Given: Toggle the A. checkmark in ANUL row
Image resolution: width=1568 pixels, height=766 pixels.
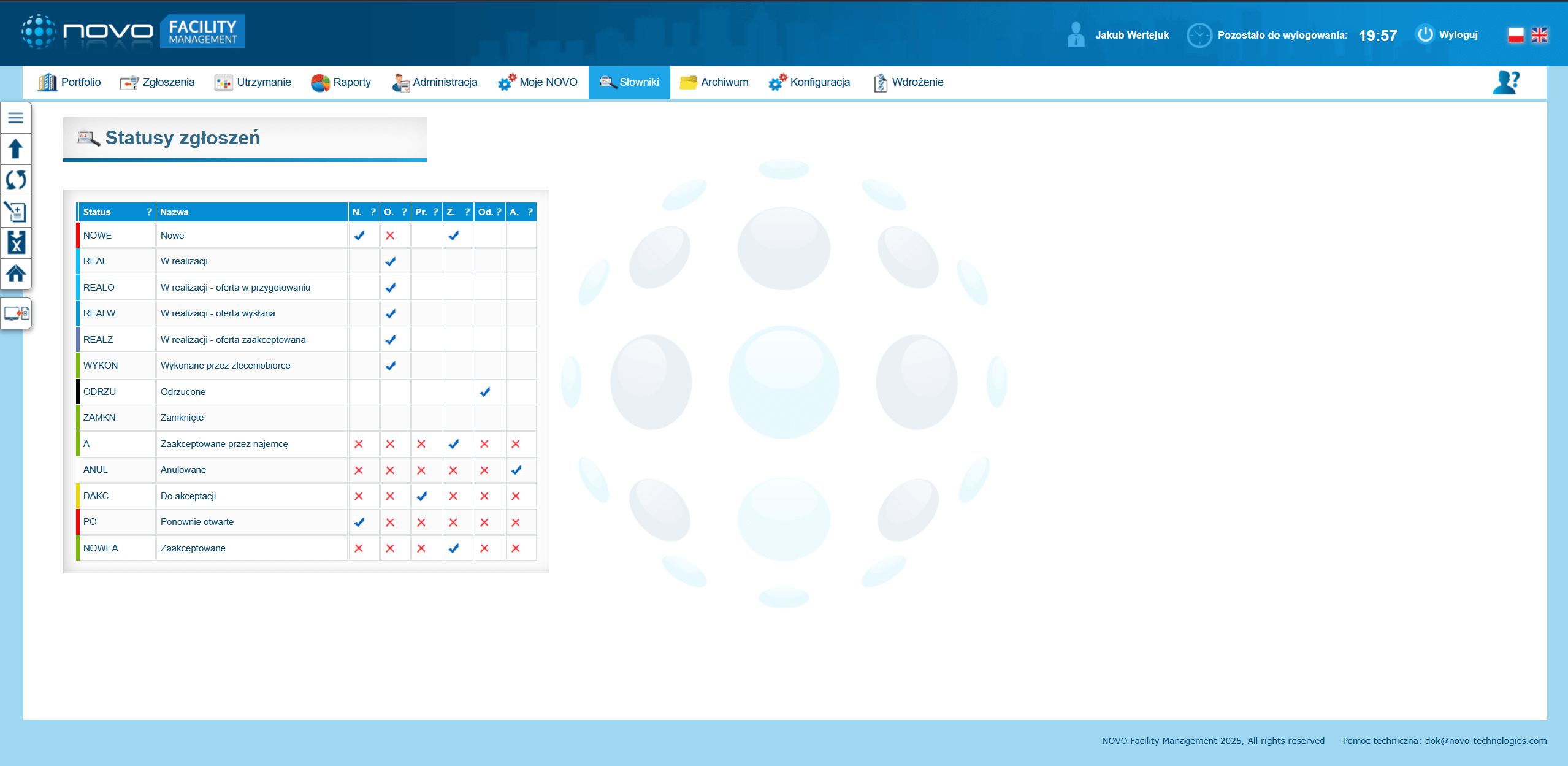Looking at the screenshot, I should [516, 470].
